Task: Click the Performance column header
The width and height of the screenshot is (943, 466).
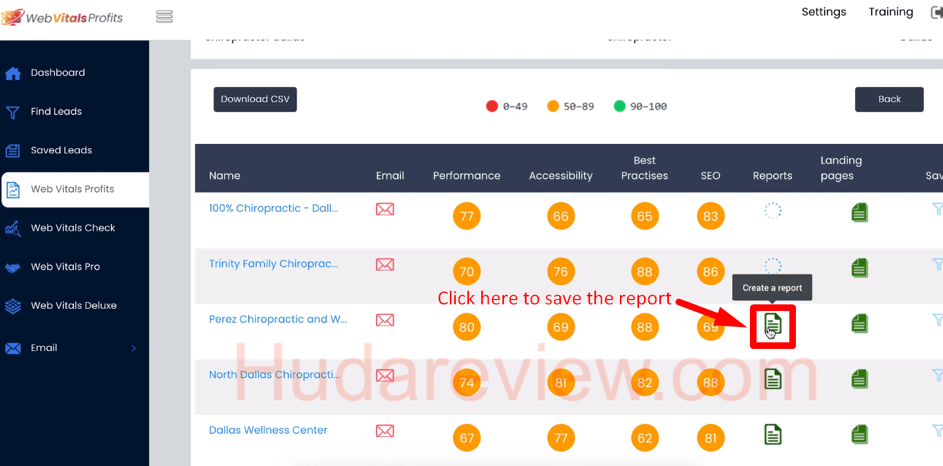Action: click(x=467, y=176)
